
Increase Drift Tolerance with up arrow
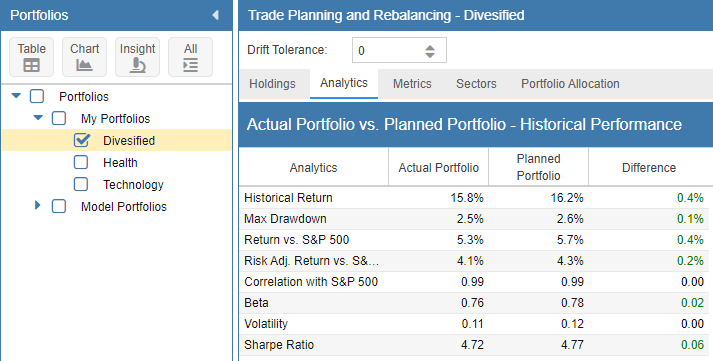coord(430,47)
